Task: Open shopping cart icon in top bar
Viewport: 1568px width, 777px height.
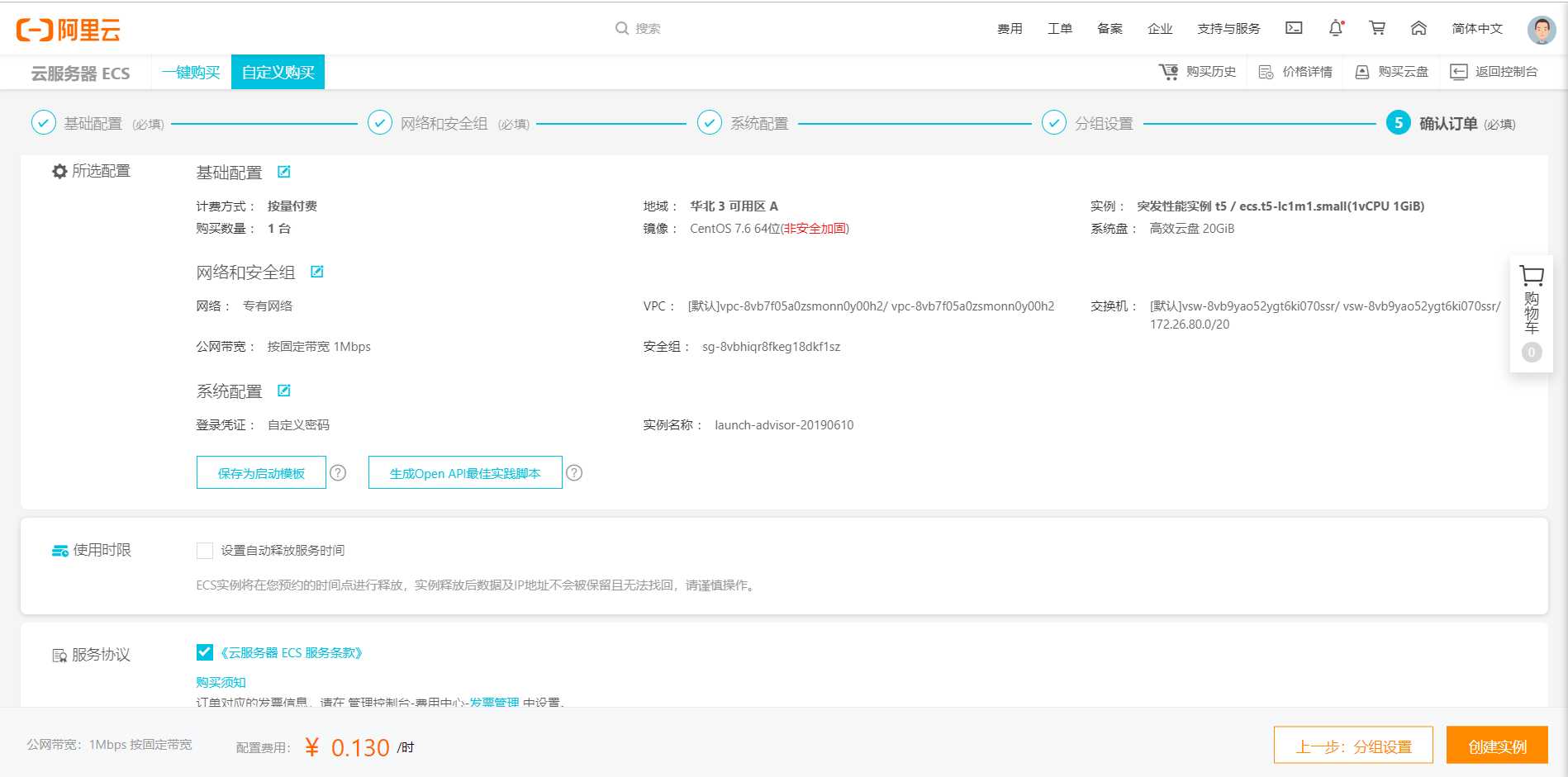Action: pyautogui.click(x=1377, y=28)
